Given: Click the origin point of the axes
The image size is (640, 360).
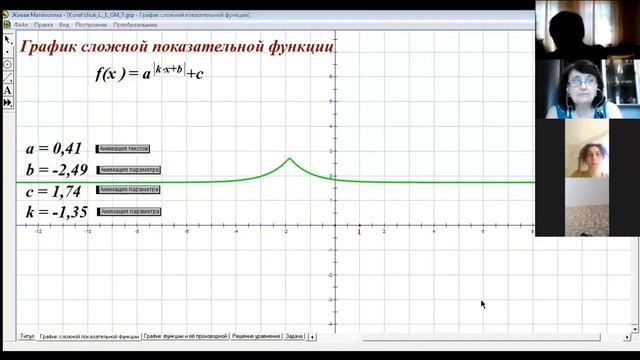Looking at the screenshot, I should 335,225.
